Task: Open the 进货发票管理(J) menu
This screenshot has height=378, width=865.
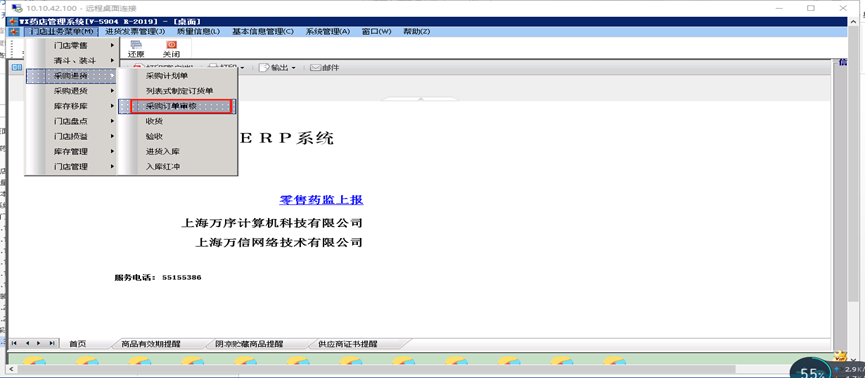Action: pos(135,31)
